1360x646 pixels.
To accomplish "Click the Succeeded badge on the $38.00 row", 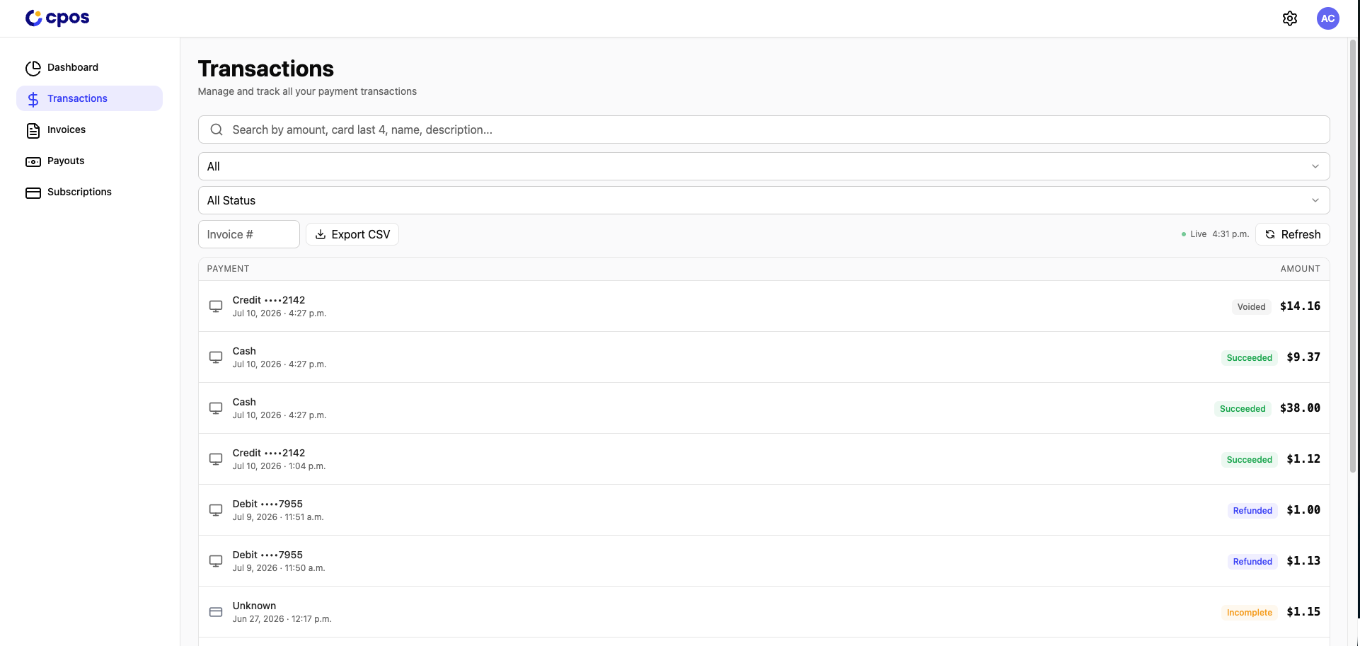I will click(1242, 409).
